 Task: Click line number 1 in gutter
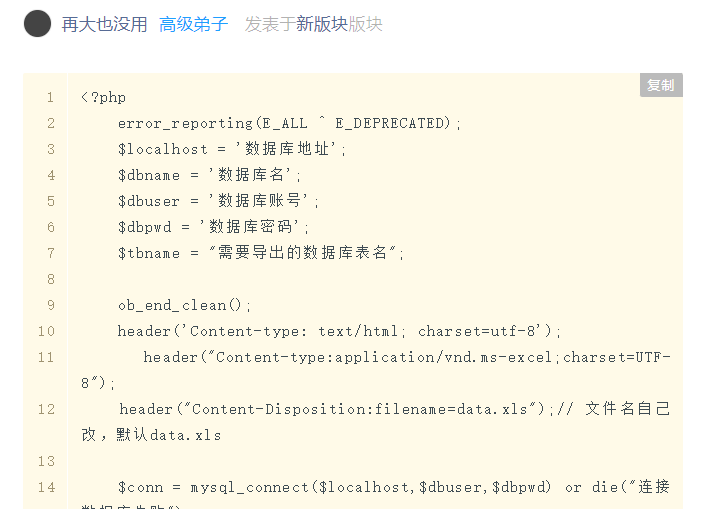click(x=50, y=97)
